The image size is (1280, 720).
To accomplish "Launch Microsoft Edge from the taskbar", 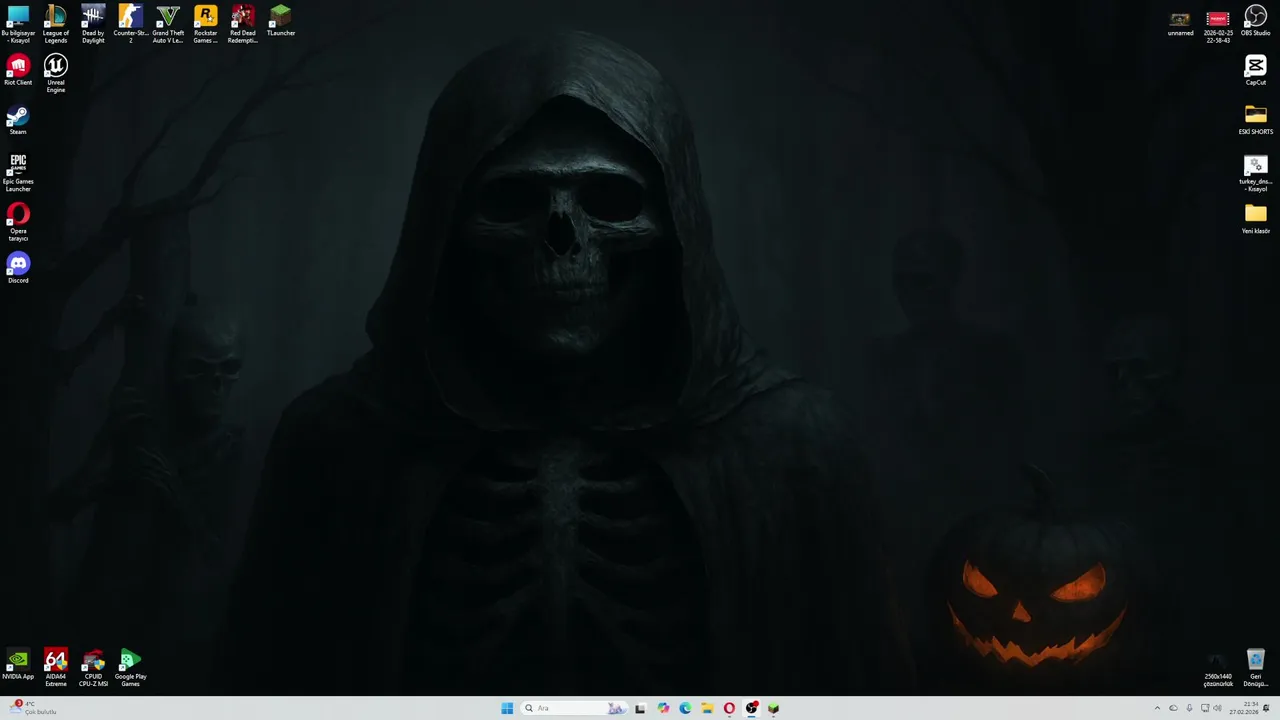I will click(685, 708).
